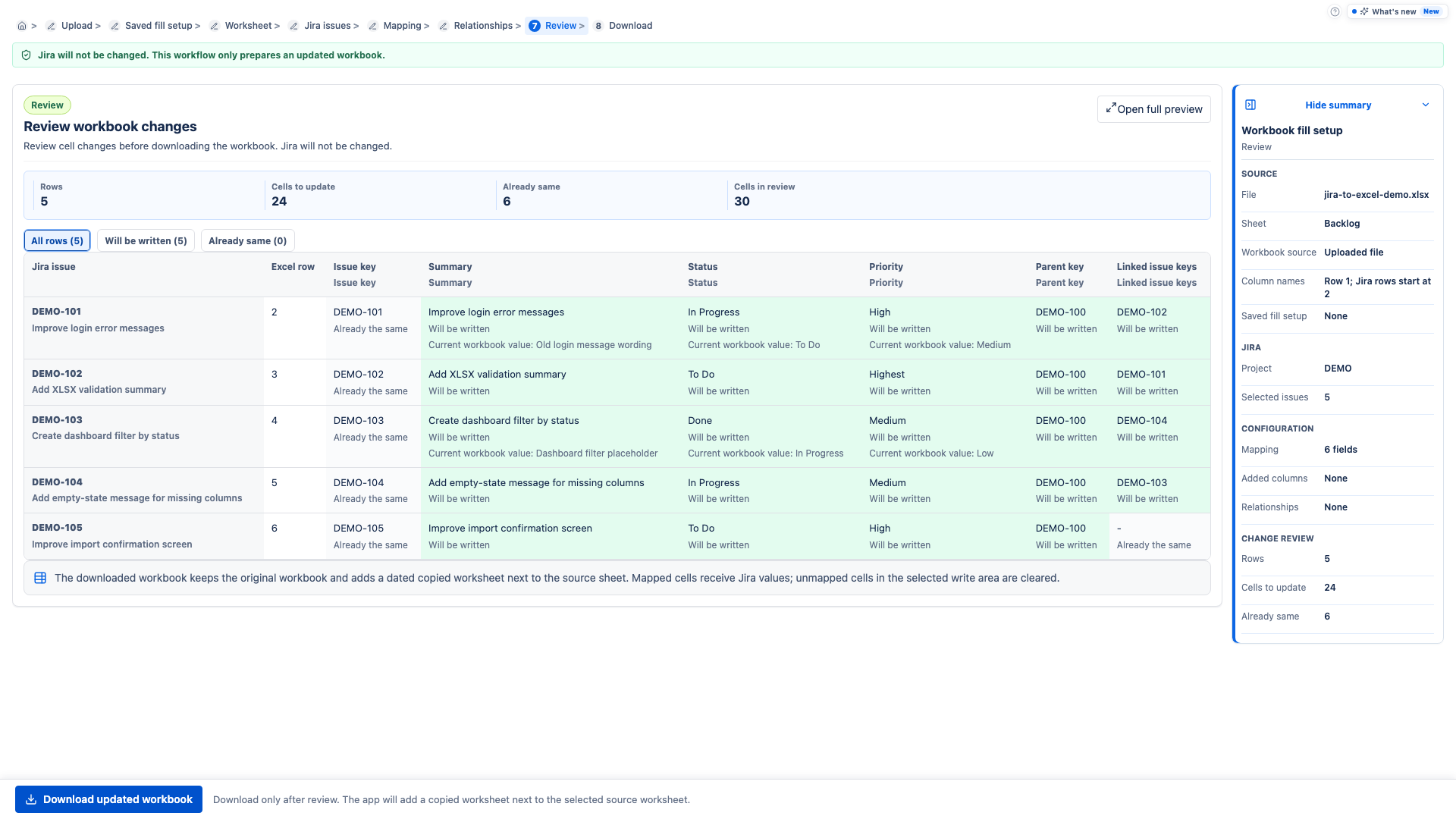Click the pencil icon beside Saved fill setup

tap(115, 26)
